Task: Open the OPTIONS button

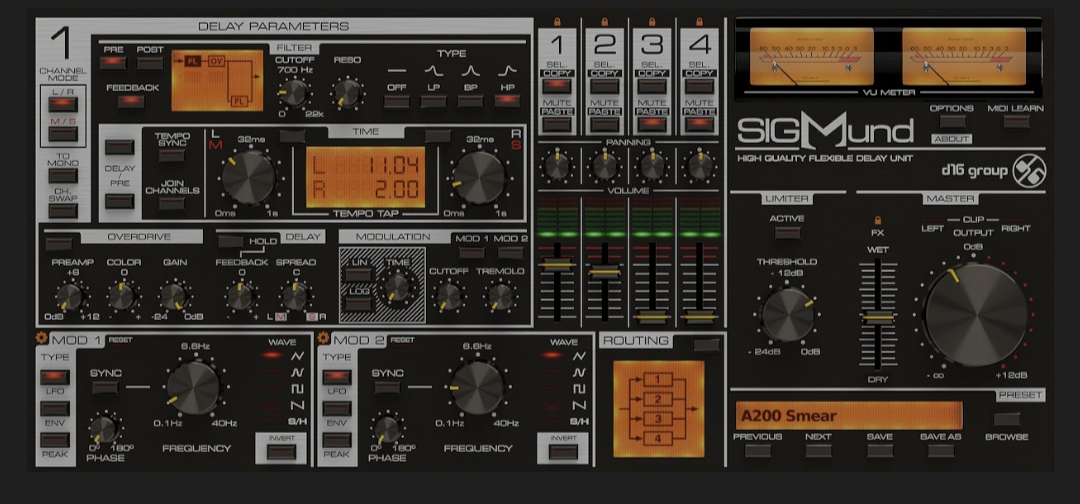Action: (x=951, y=122)
